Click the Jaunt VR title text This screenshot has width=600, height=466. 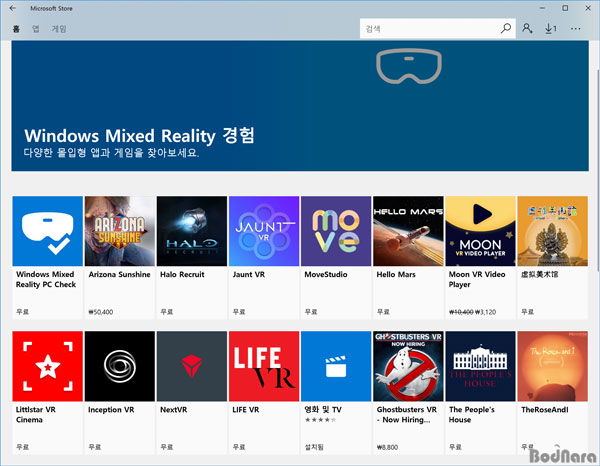click(x=249, y=274)
